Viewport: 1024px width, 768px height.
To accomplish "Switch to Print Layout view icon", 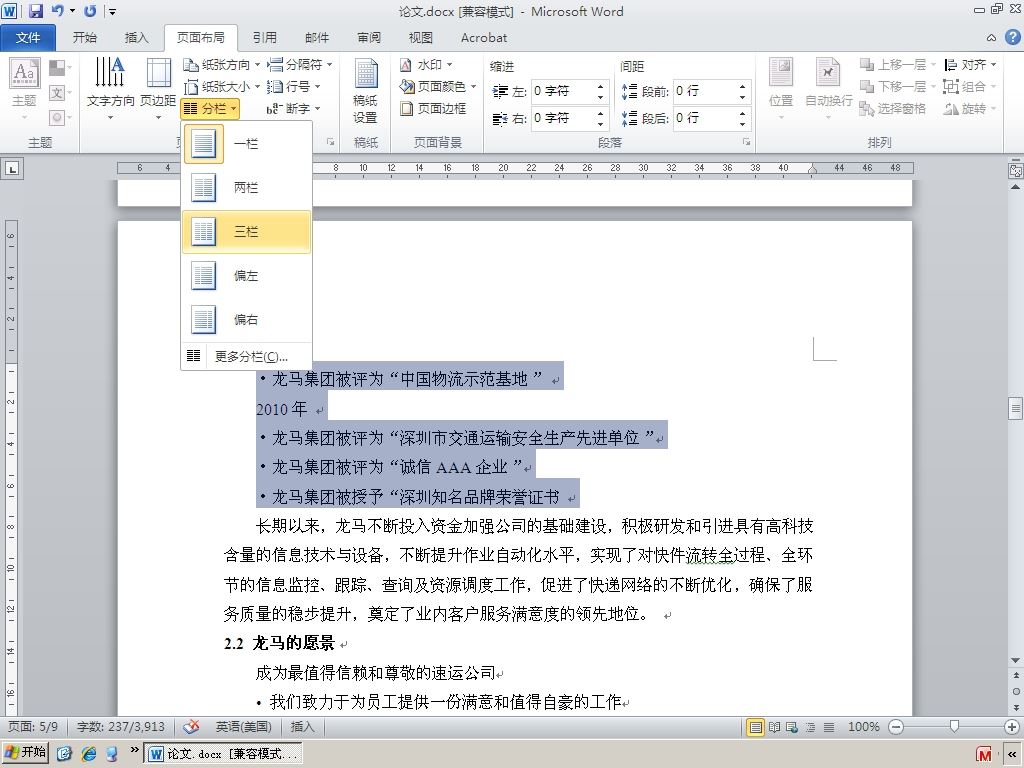I will pos(756,727).
